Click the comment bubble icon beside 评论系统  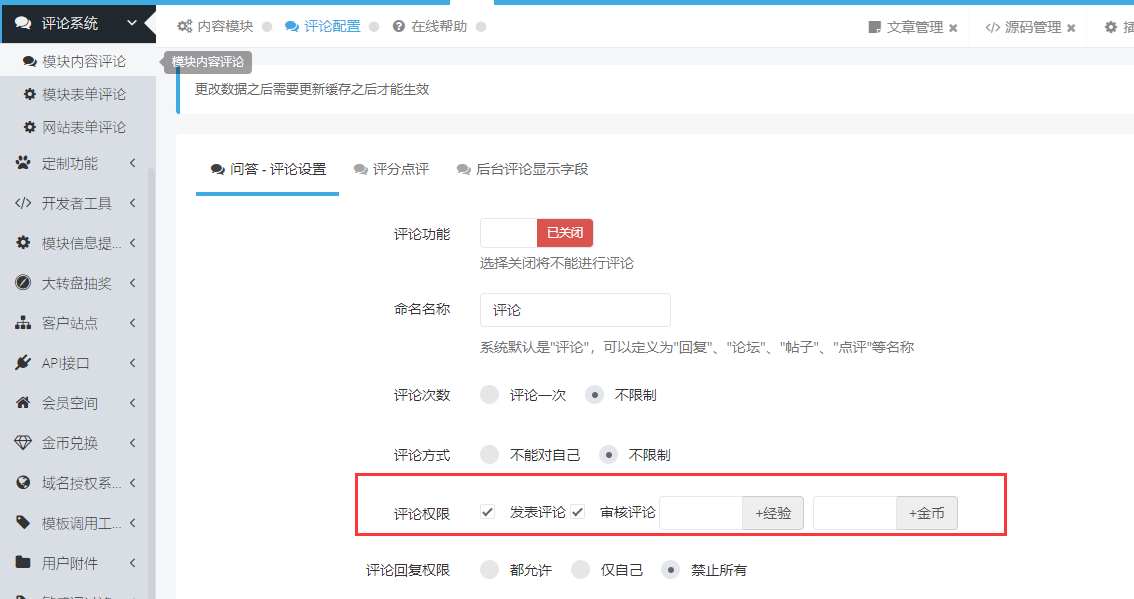coord(23,23)
